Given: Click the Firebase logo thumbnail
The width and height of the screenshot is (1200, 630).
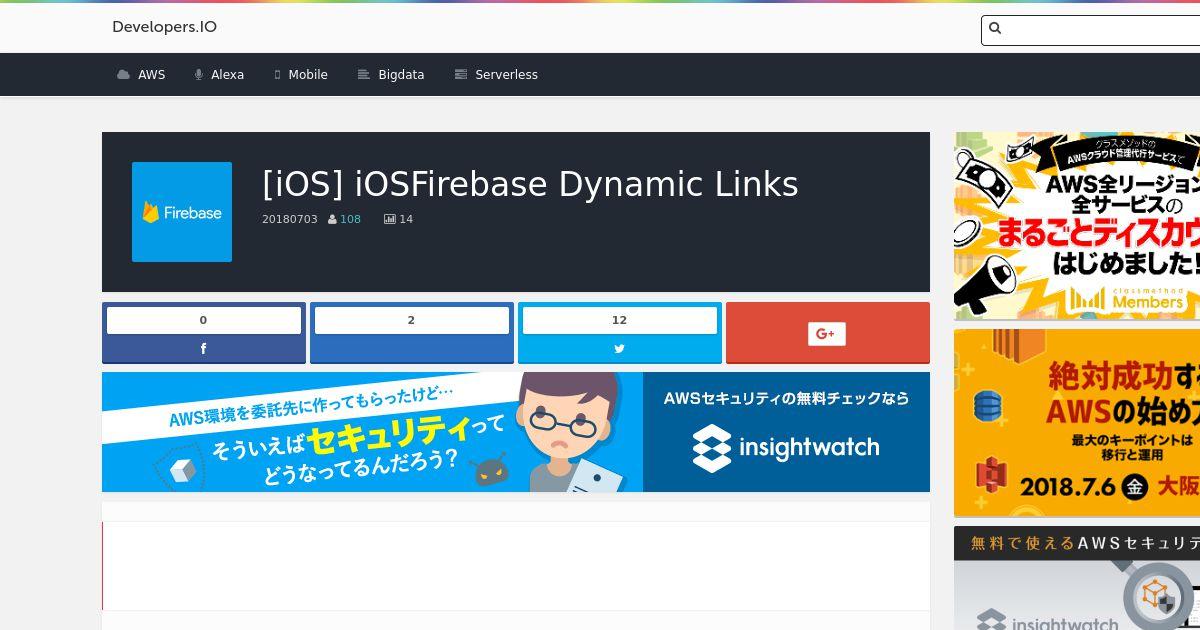Looking at the screenshot, I should coord(182,212).
